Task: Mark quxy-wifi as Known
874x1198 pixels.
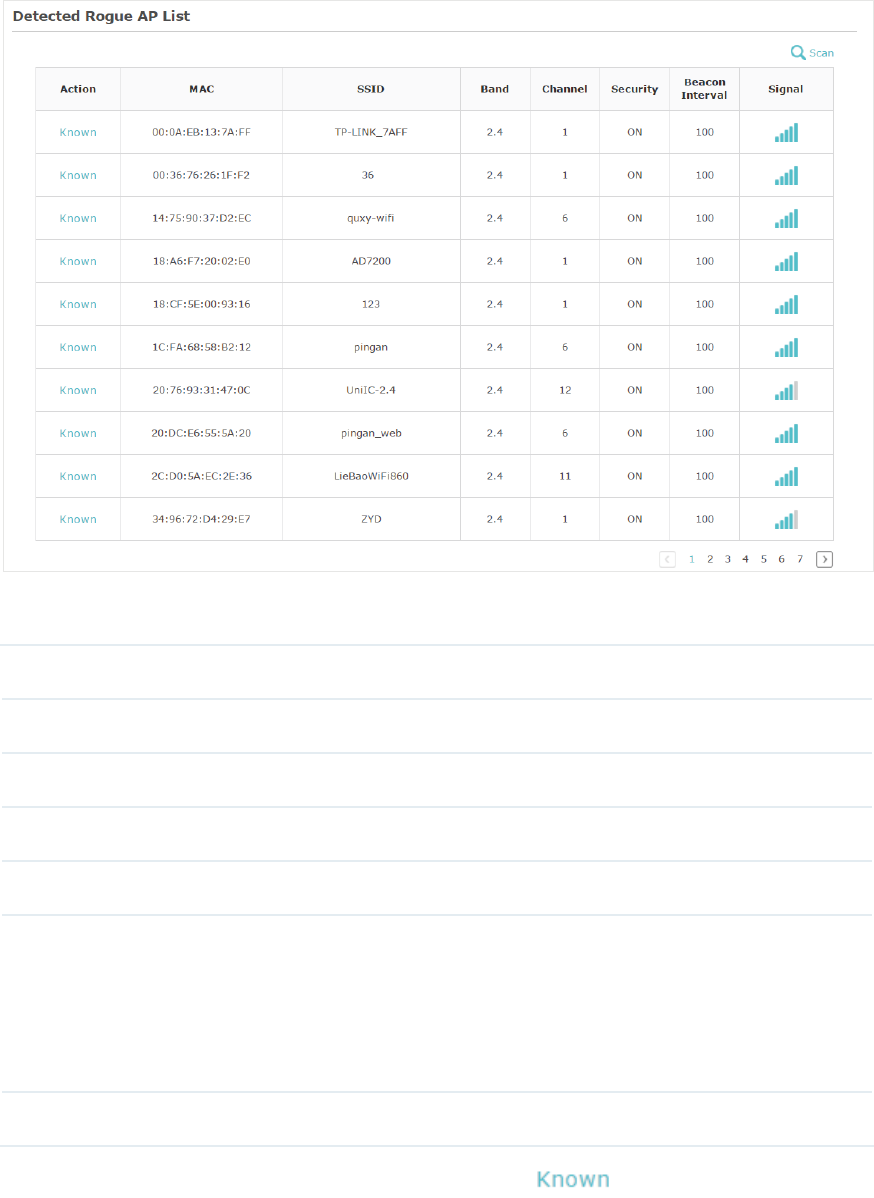Action: [78, 218]
